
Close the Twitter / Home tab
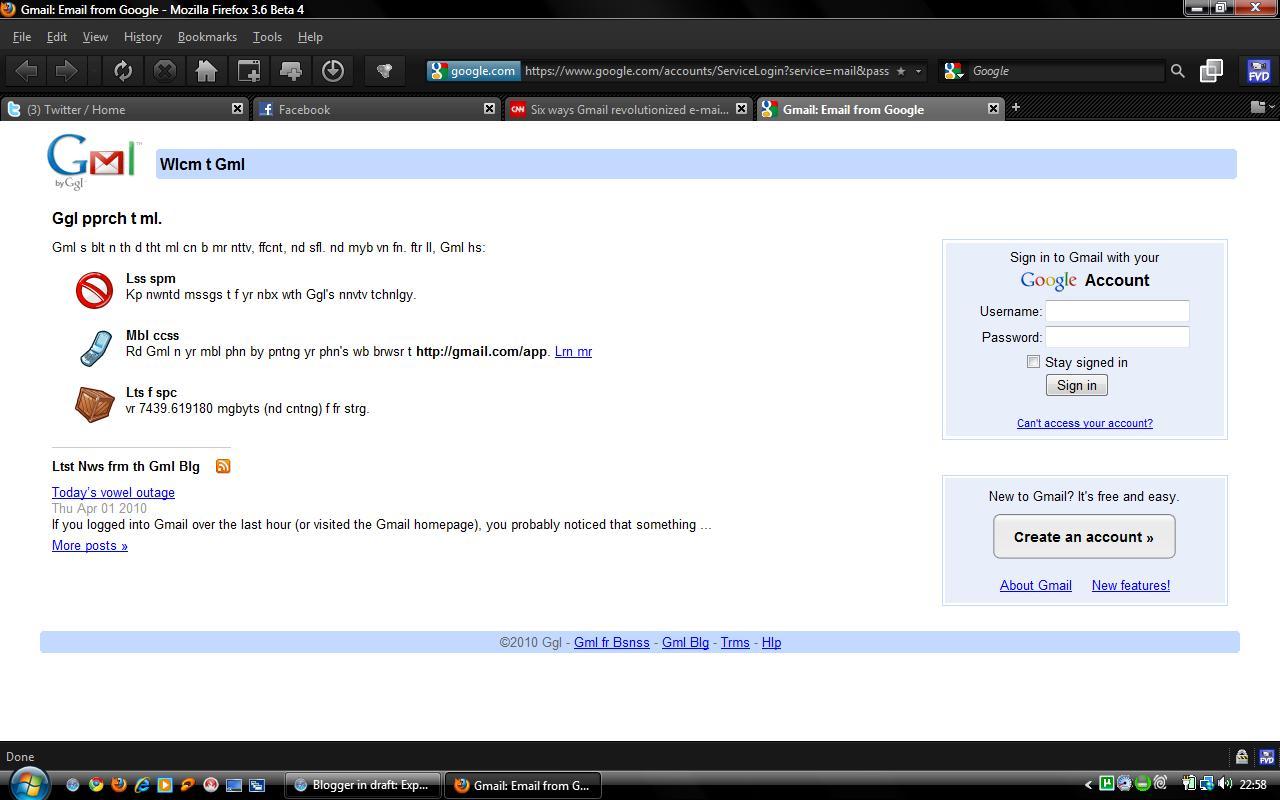coord(237,108)
